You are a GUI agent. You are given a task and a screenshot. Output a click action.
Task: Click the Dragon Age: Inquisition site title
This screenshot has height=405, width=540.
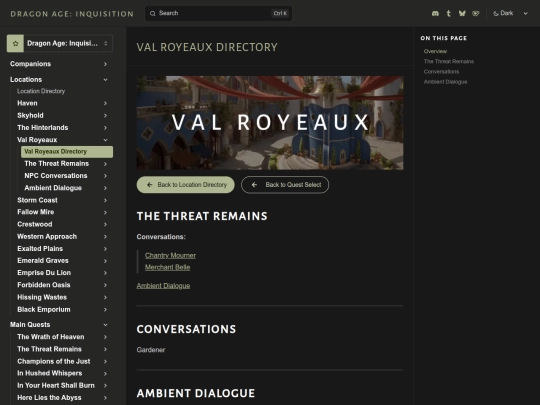72,14
